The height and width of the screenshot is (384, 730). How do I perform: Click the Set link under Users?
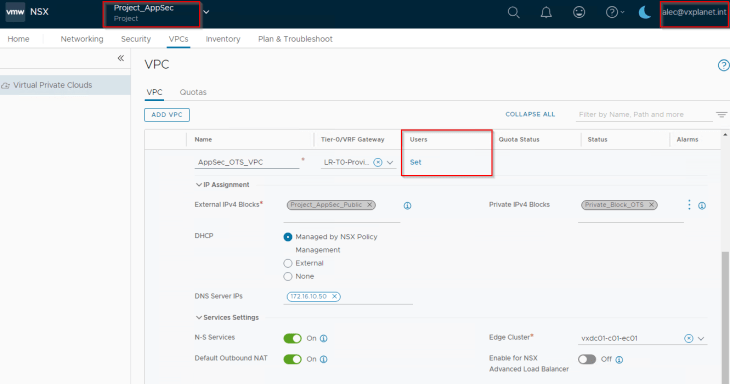point(415,162)
